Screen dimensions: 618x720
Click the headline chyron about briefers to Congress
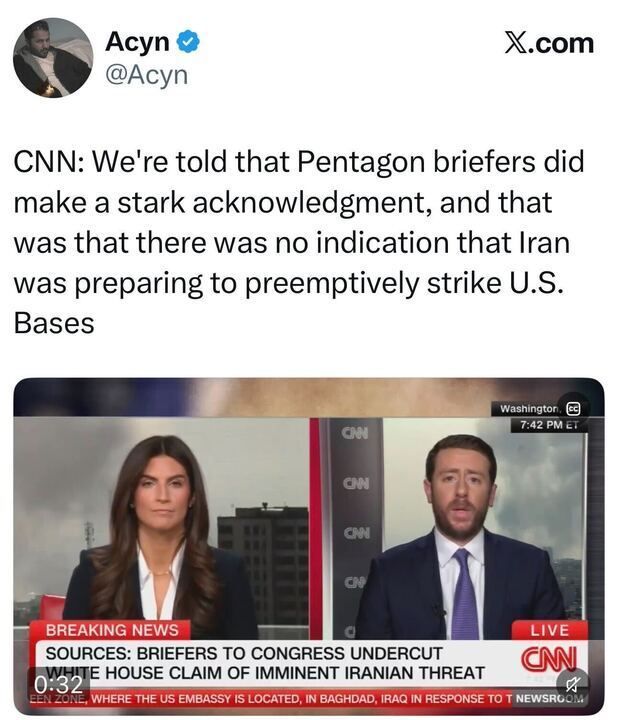(x=265, y=663)
